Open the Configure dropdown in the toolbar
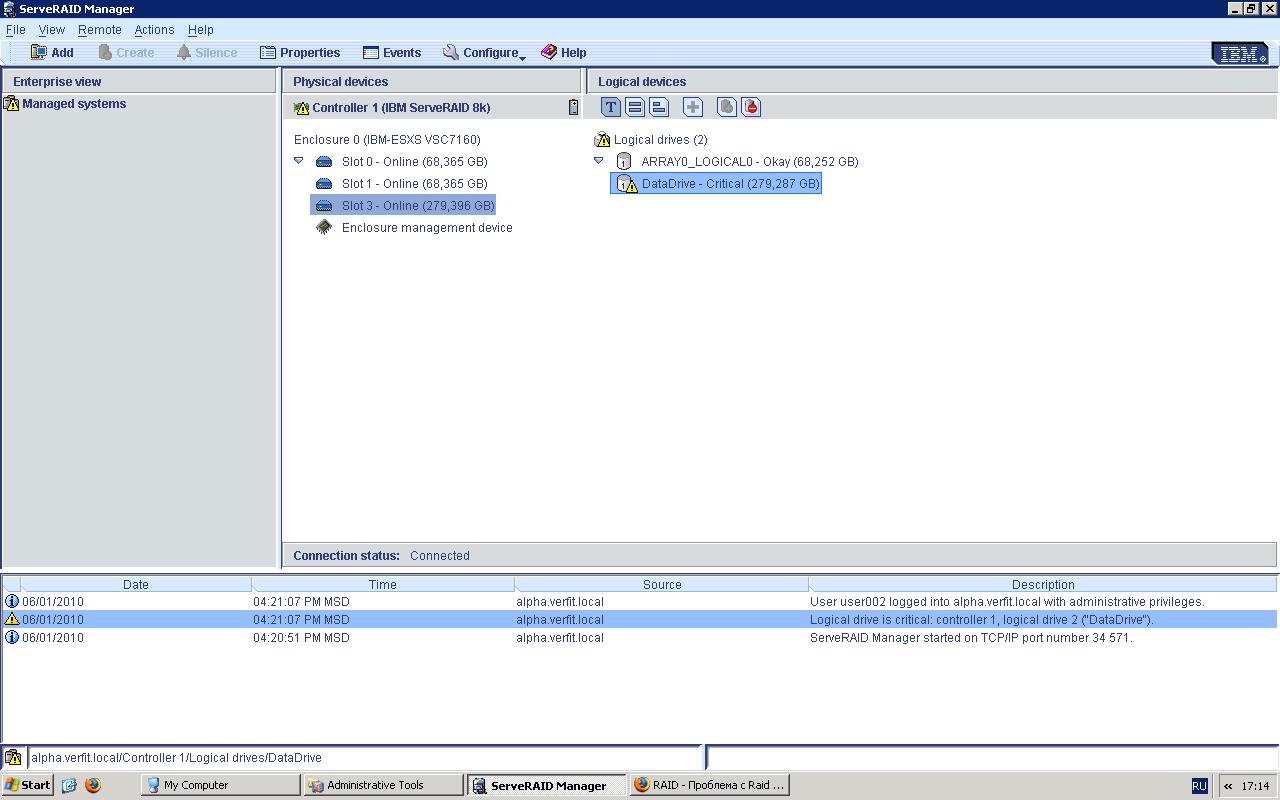Viewport: 1280px width, 800px height. pos(484,53)
